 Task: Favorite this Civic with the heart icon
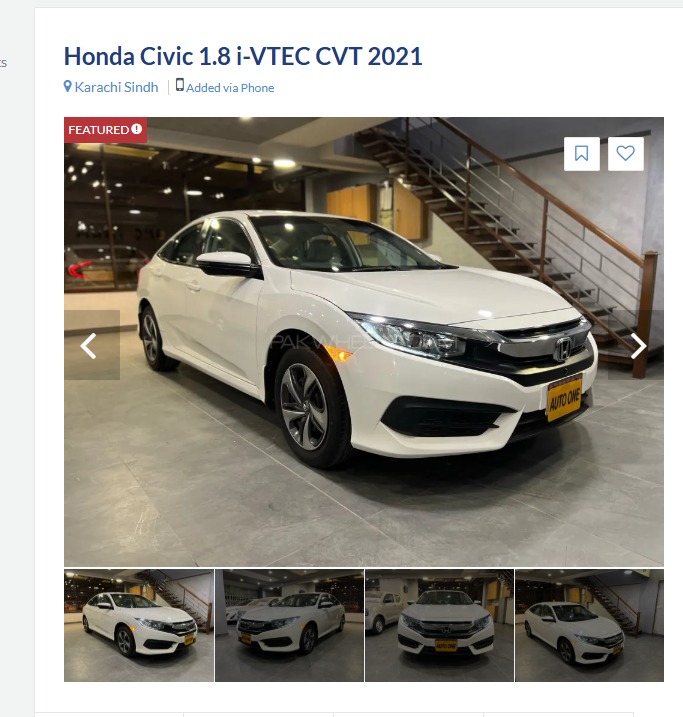pos(625,154)
